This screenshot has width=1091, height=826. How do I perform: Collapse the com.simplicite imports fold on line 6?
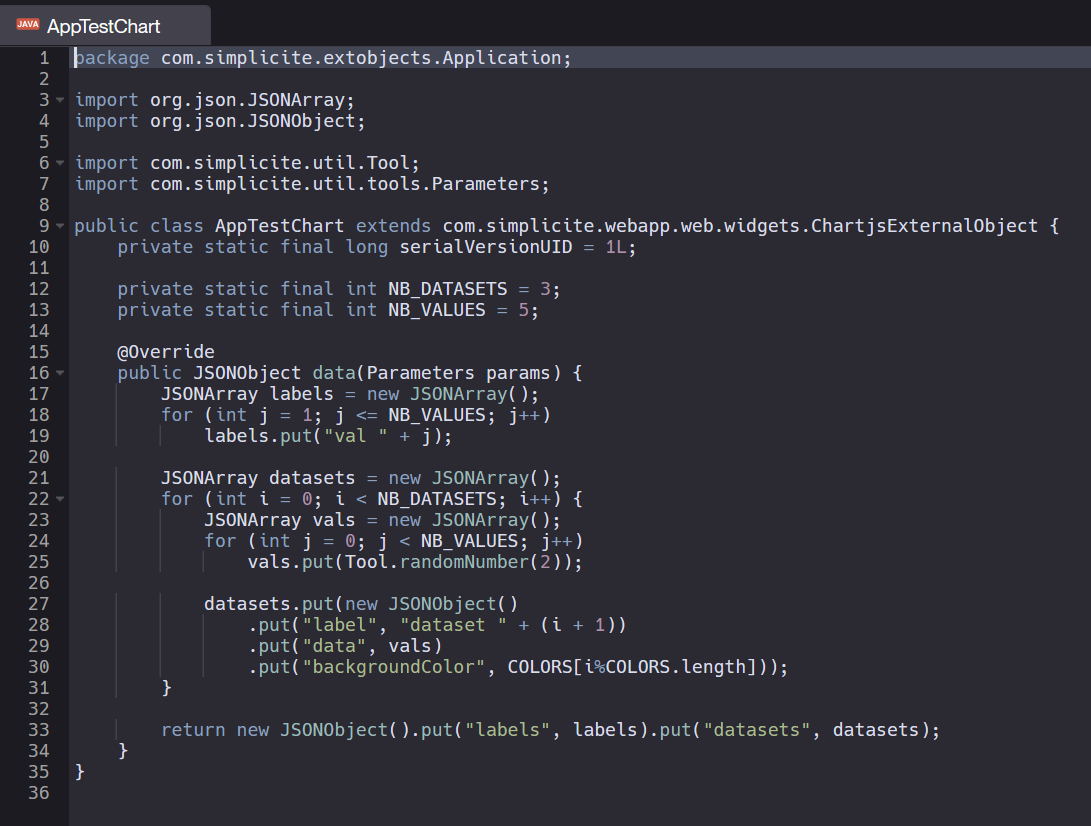[x=61, y=163]
